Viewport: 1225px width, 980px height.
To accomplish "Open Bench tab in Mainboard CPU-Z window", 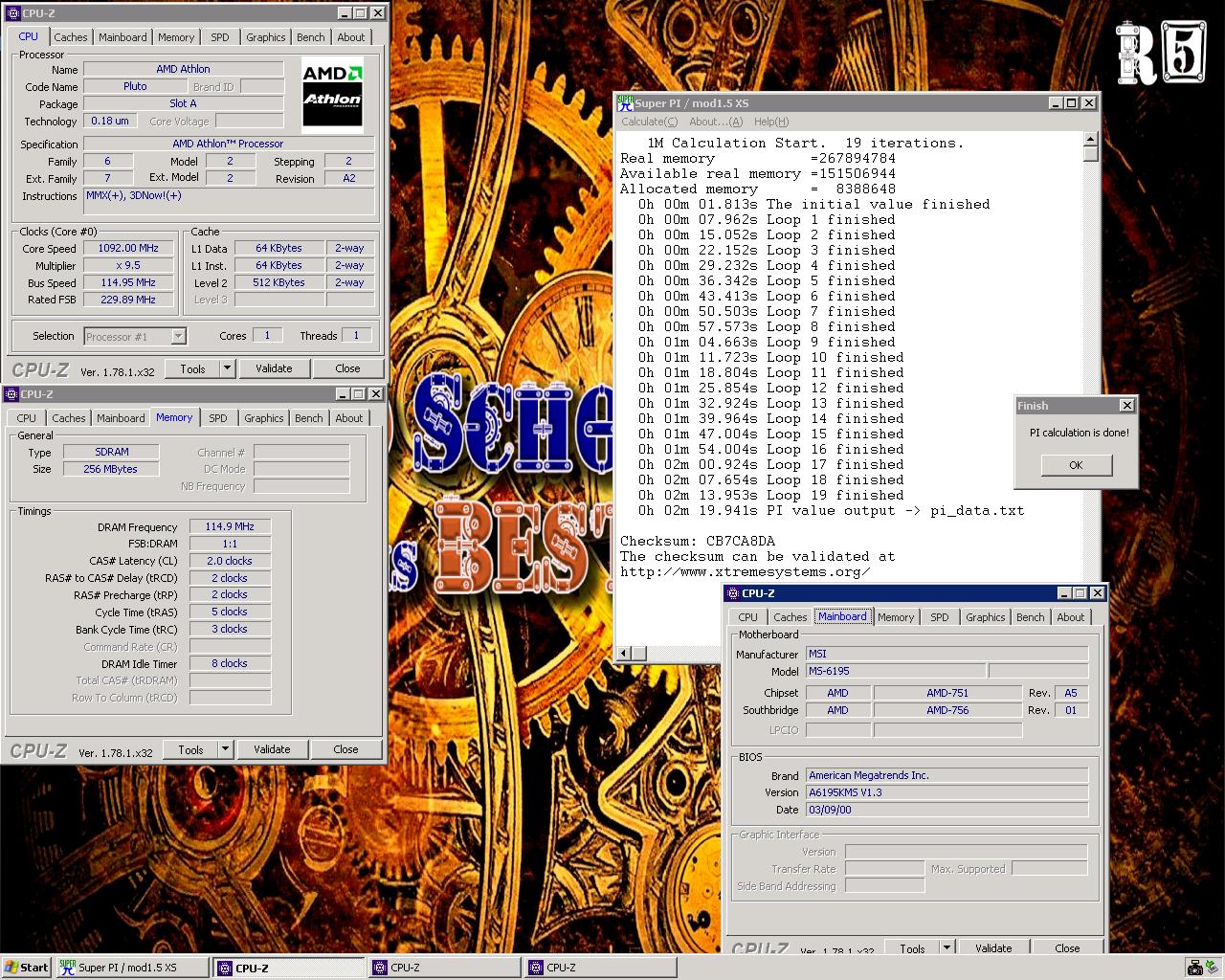I will click(1030, 617).
